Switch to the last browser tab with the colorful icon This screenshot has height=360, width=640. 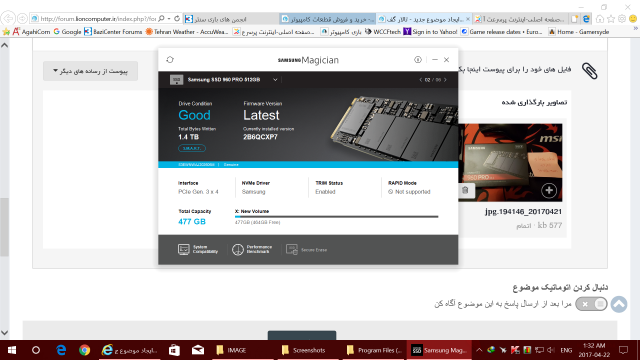[520, 19]
